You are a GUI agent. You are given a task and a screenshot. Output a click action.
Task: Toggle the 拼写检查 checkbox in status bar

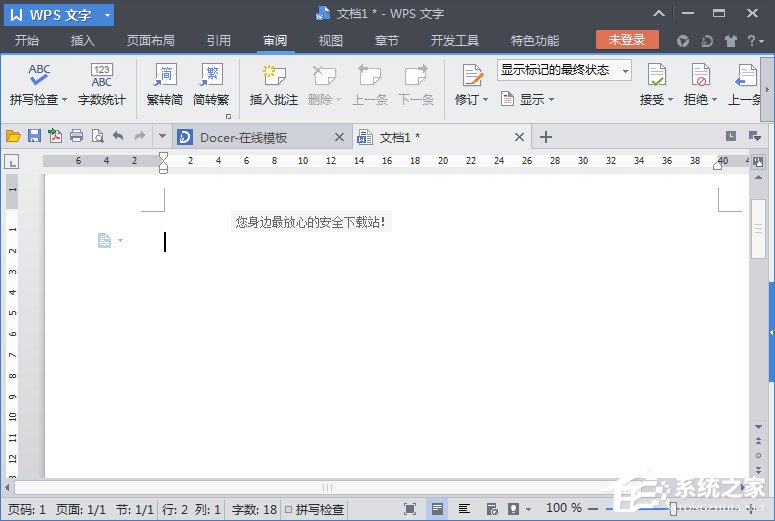click(x=288, y=510)
